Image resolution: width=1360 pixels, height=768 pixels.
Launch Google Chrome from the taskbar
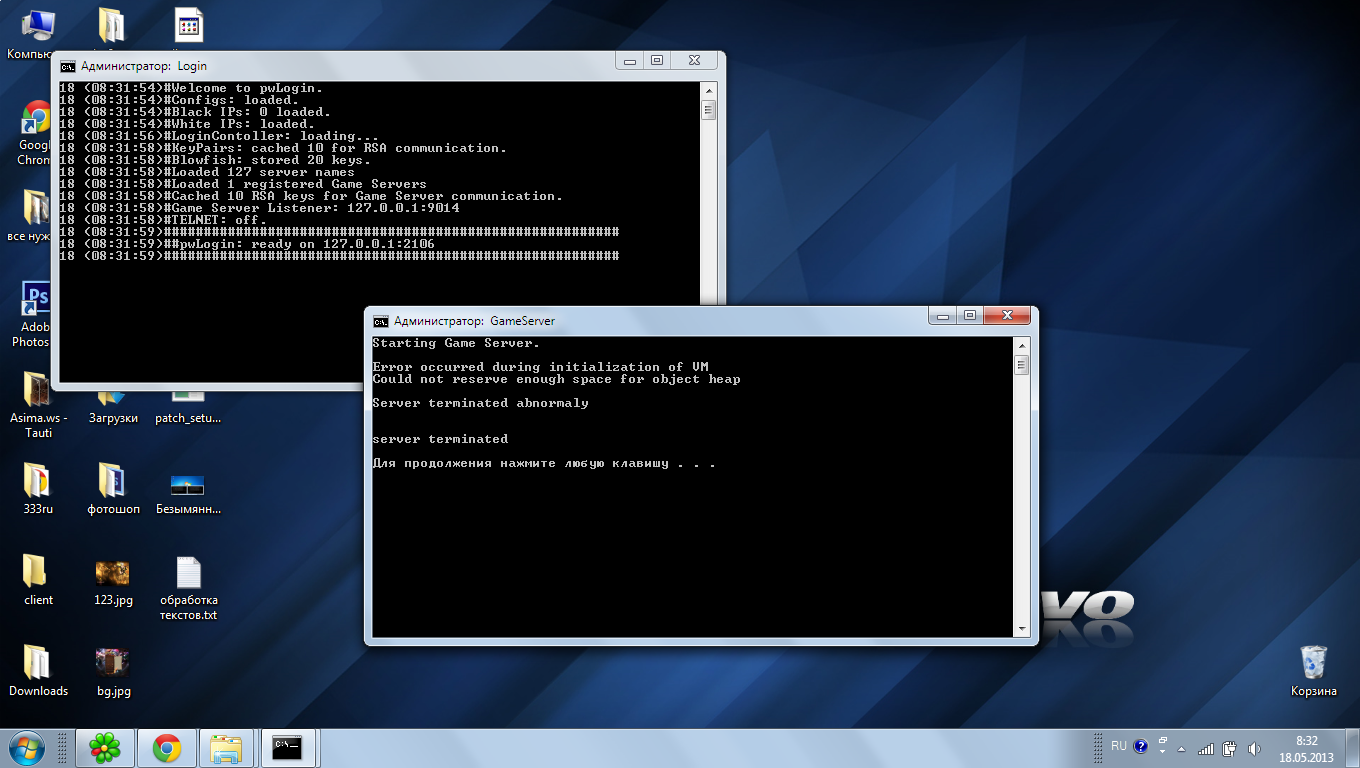coord(166,747)
